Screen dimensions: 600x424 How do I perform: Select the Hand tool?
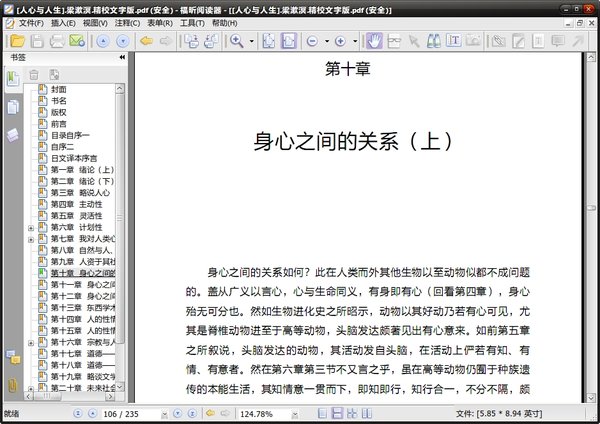click(374, 41)
